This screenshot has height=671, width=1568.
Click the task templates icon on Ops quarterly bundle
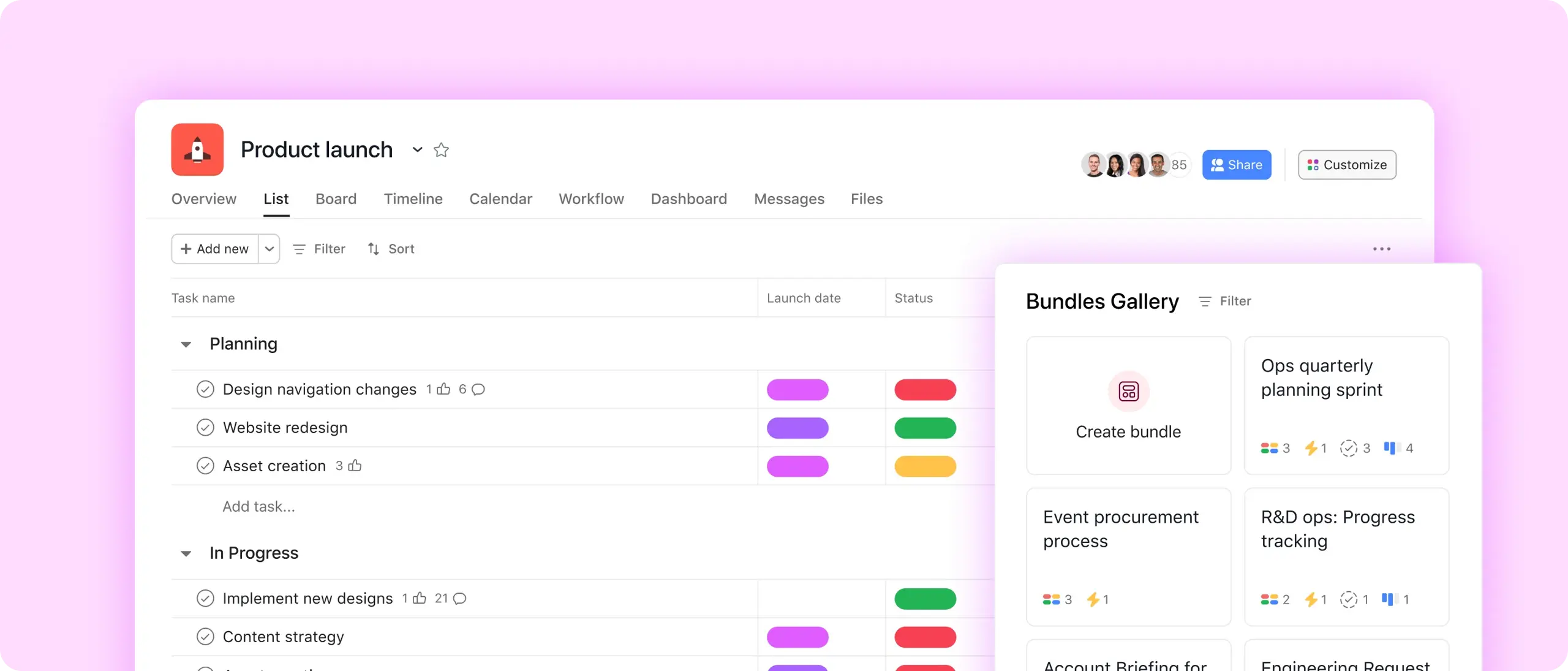pos(1348,449)
